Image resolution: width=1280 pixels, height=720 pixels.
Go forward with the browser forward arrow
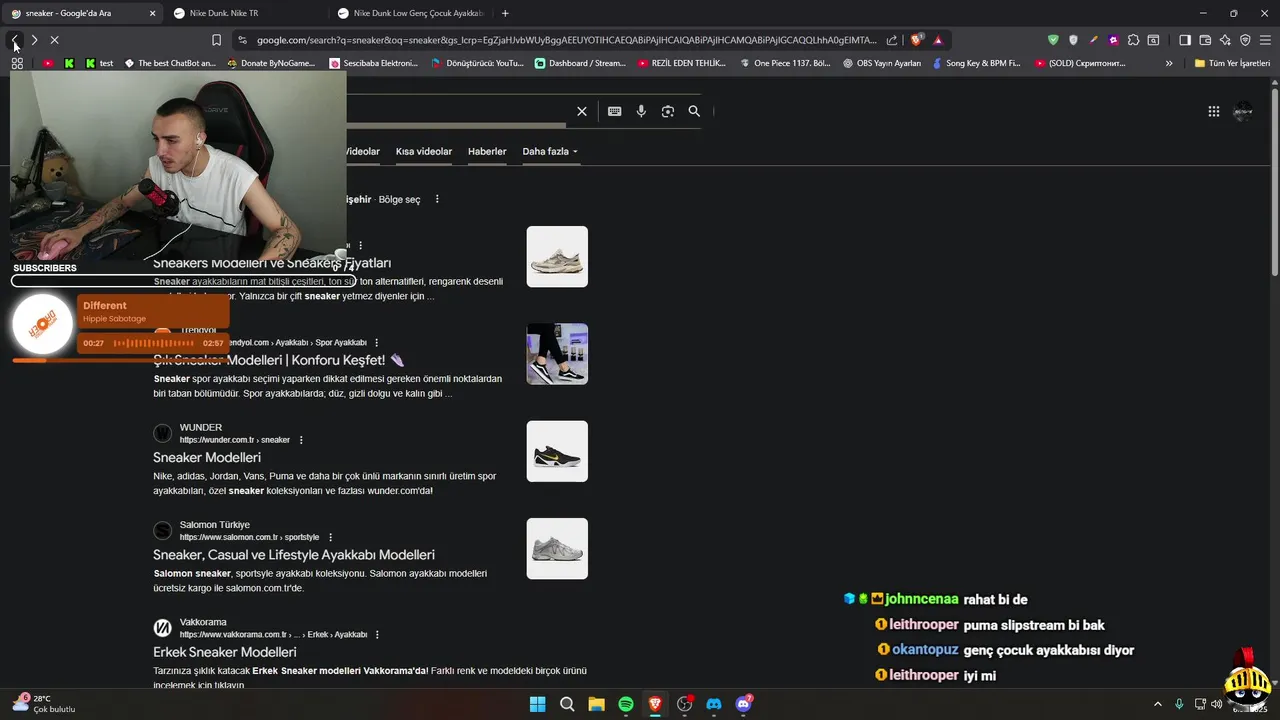click(34, 40)
